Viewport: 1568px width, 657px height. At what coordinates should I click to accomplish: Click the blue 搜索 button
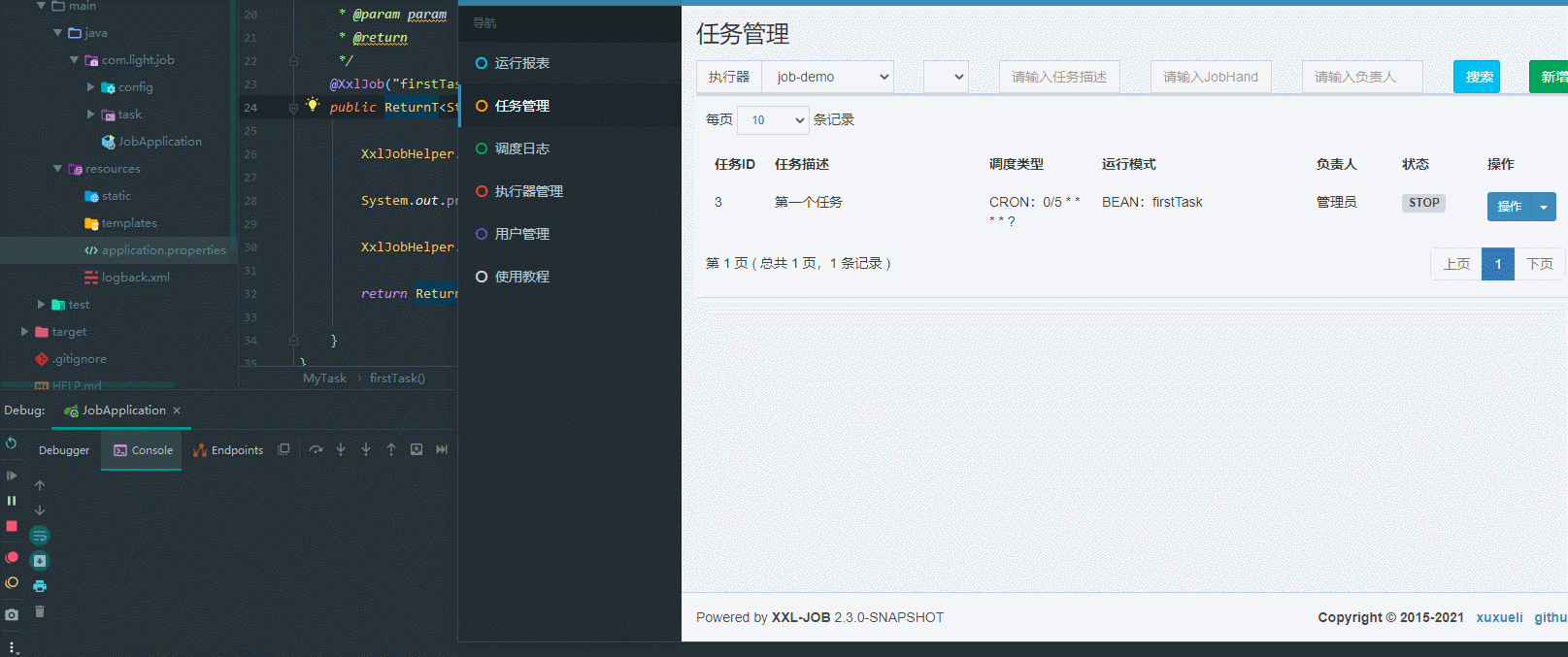click(1477, 77)
